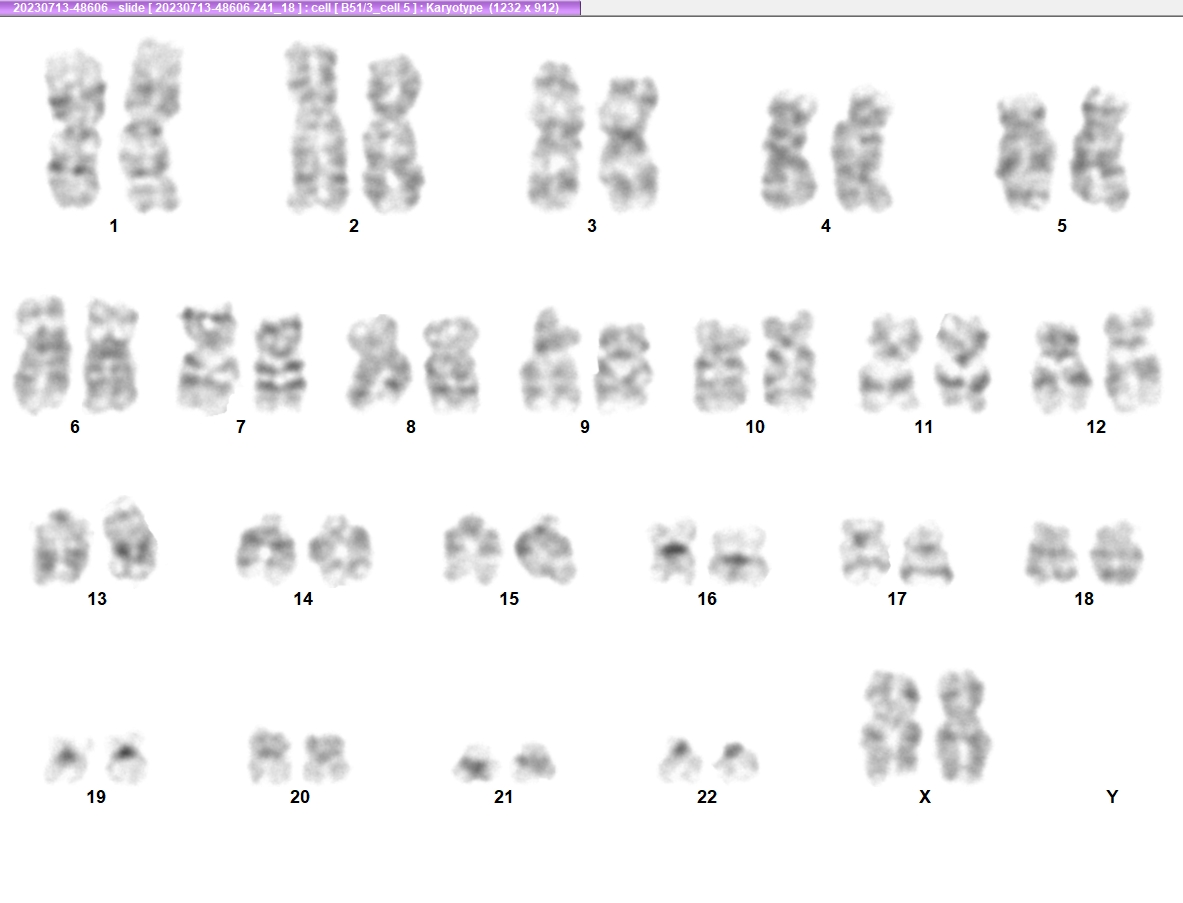Click the left chromosome 18 image
Image resolution: width=1183 pixels, height=903 pixels.
(x=1052, y=552)
